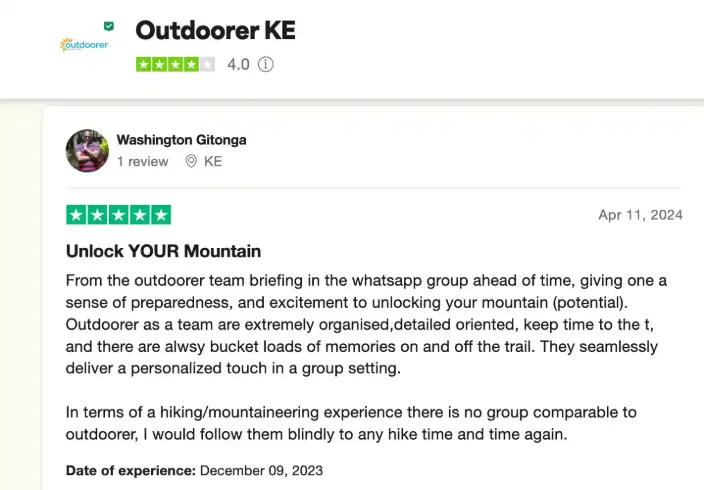Click the last star of the review's five-star rating
Viewport: 704px width, 490px height.
(x=161, y=215)
